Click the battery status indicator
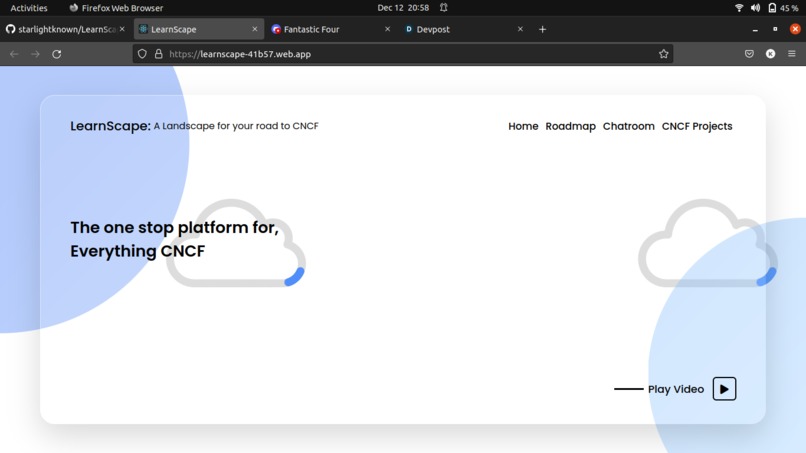This screenshot has width=806, height=453. pyautogui.click(x=783, y=8)
